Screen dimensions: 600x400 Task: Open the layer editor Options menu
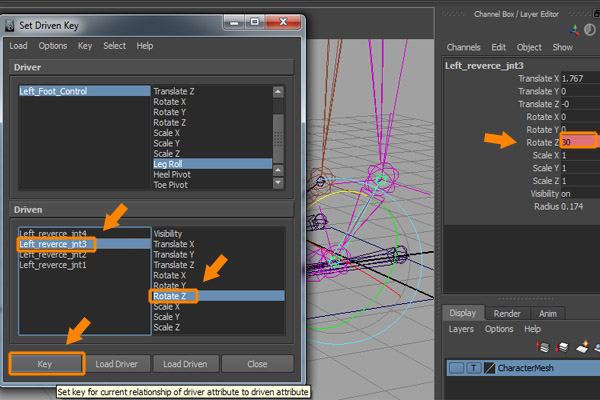coord(499,328)
